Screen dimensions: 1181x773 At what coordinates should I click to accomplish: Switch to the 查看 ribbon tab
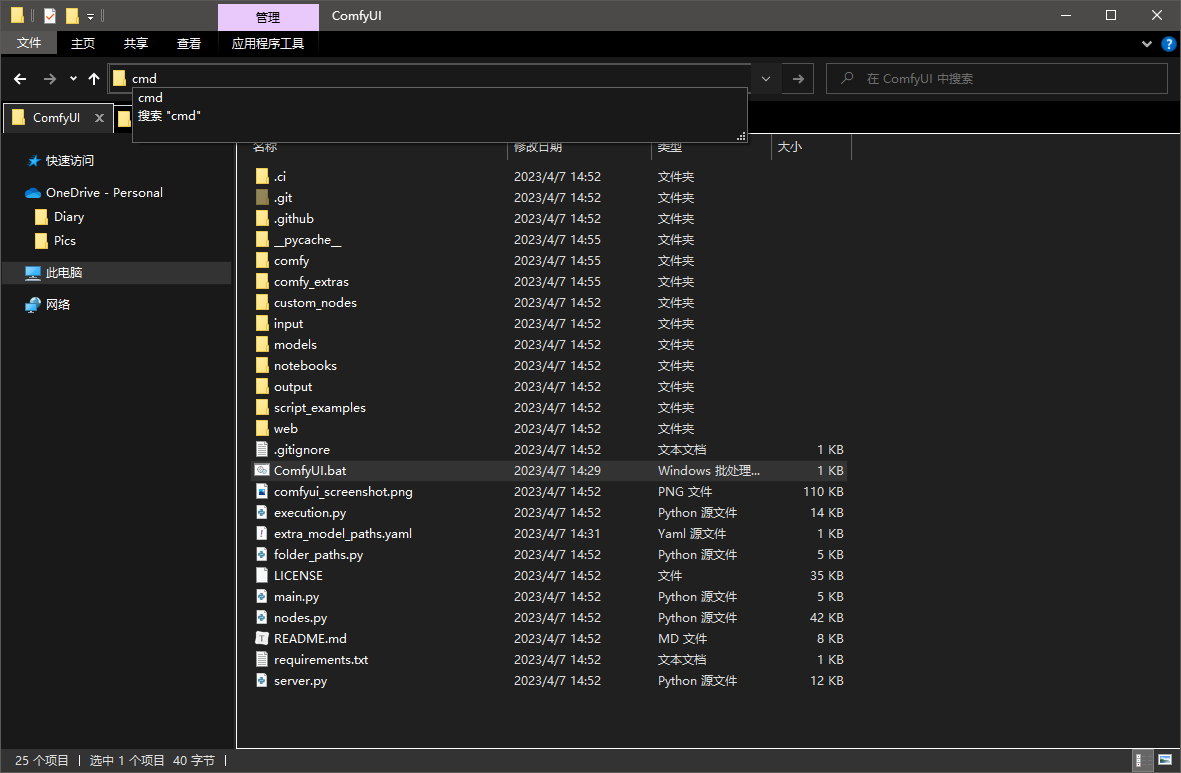(188, 44)
